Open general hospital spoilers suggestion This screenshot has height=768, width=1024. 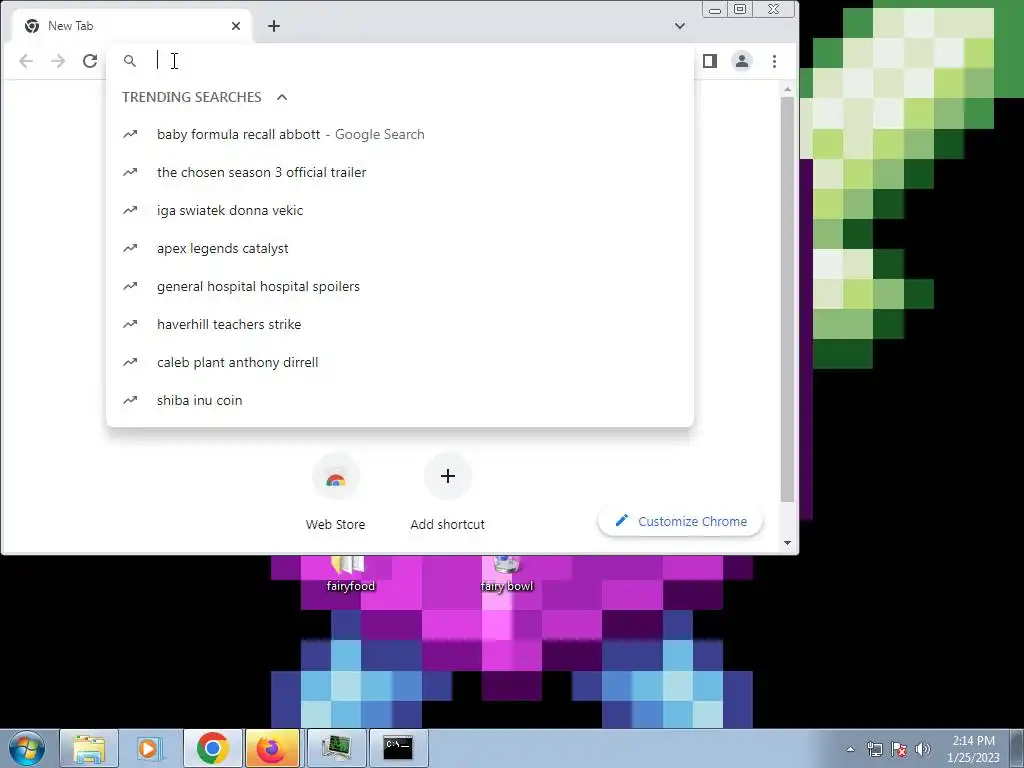click(x=400, y=286)
